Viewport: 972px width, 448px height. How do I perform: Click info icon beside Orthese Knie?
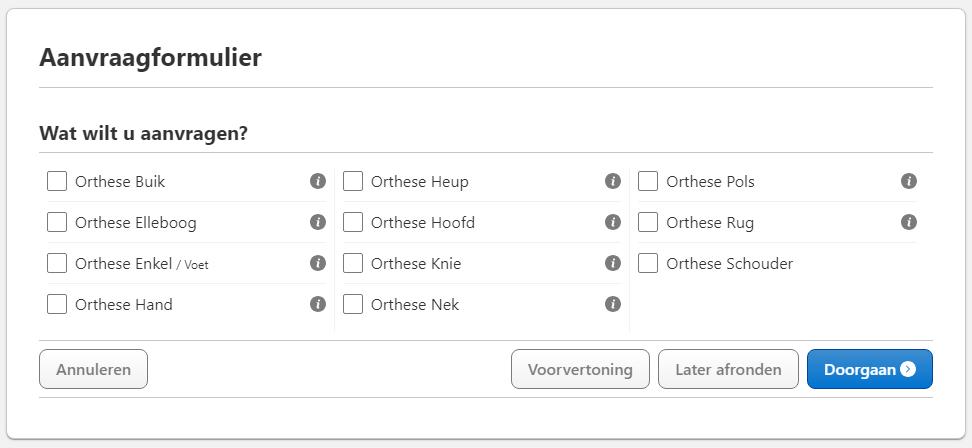click(613, 263)
